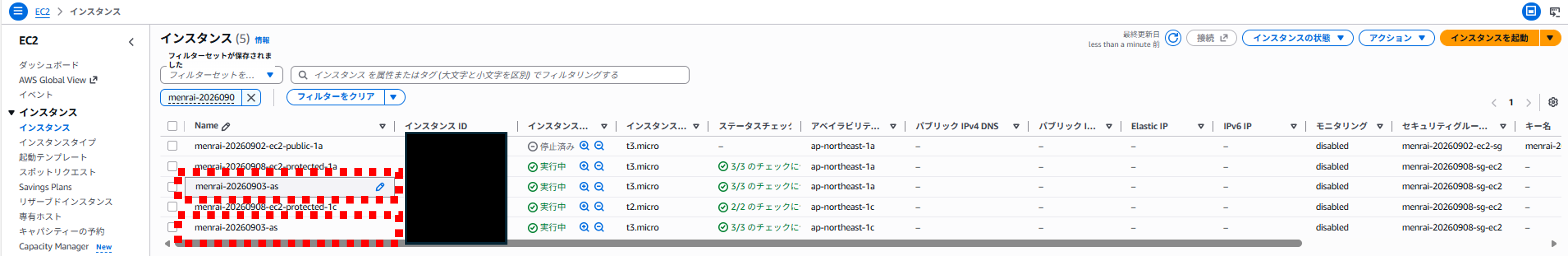
Task: Click the EC2 breadcrumb link
Action: (x=42, y=11)
